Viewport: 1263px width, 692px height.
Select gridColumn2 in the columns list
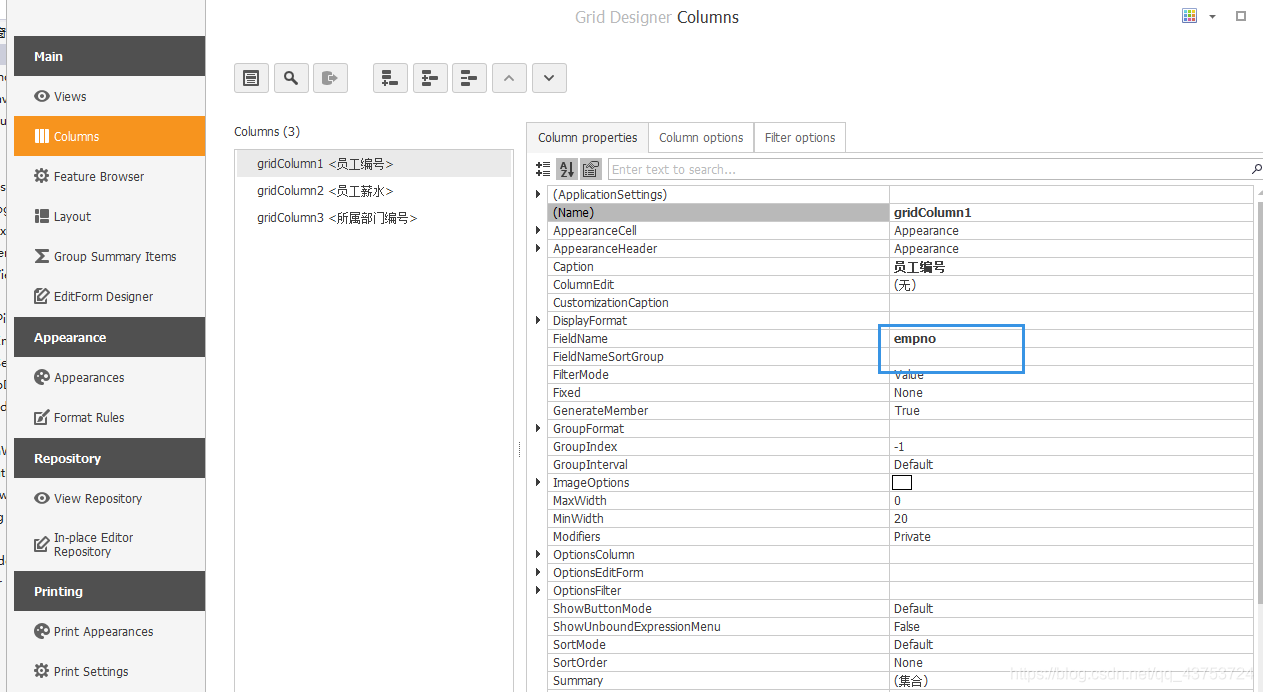(x=373, y=190)
